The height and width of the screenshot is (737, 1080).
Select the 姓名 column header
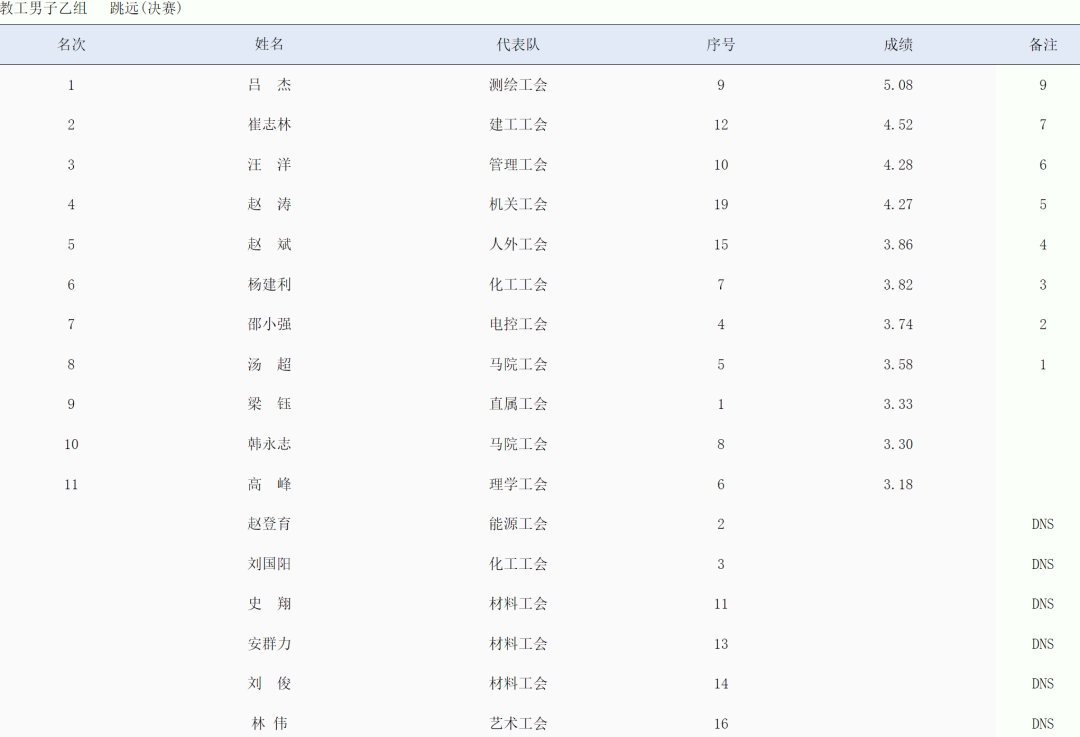tap(270, 45)
